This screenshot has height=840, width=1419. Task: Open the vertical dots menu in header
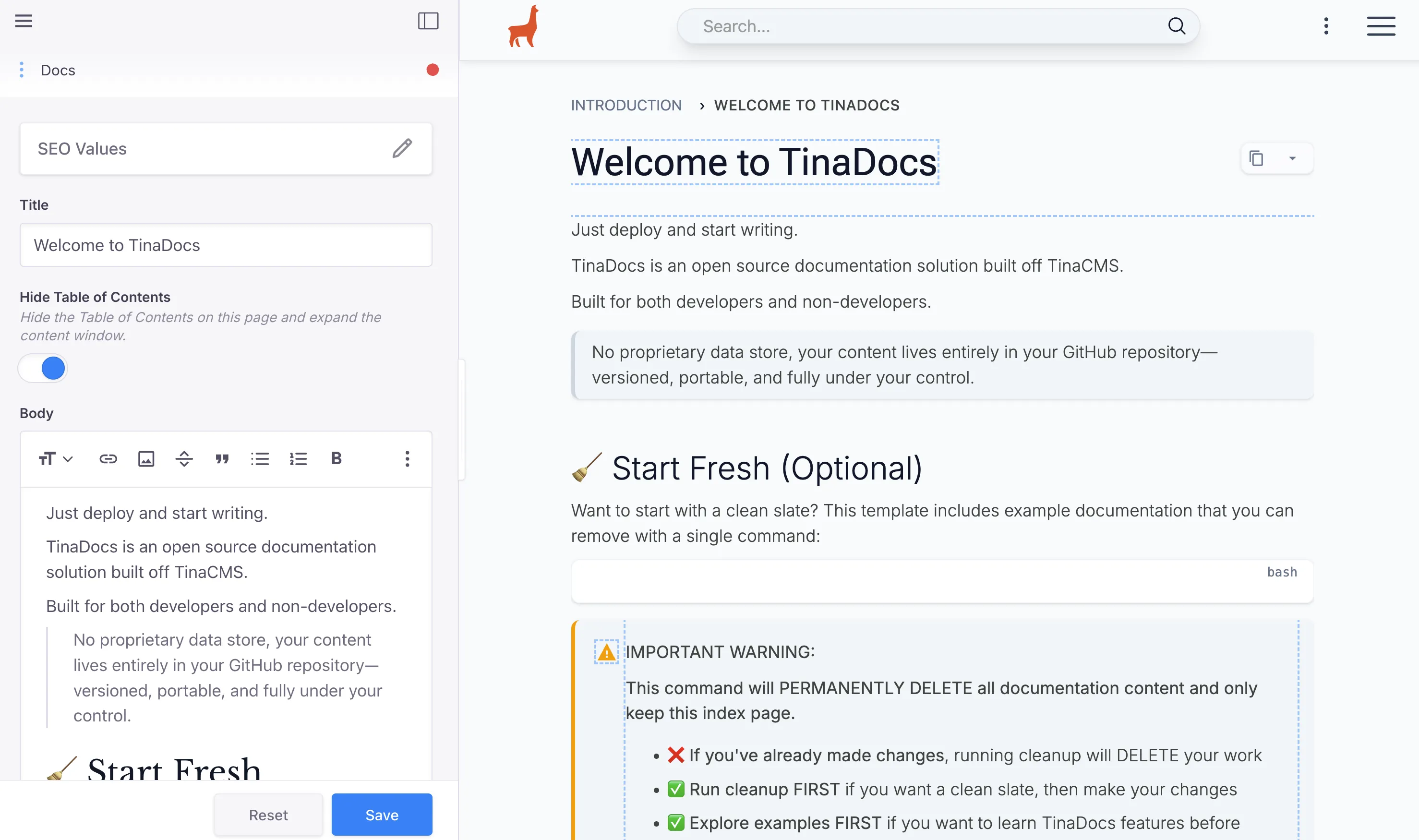tap(1325, 26)
